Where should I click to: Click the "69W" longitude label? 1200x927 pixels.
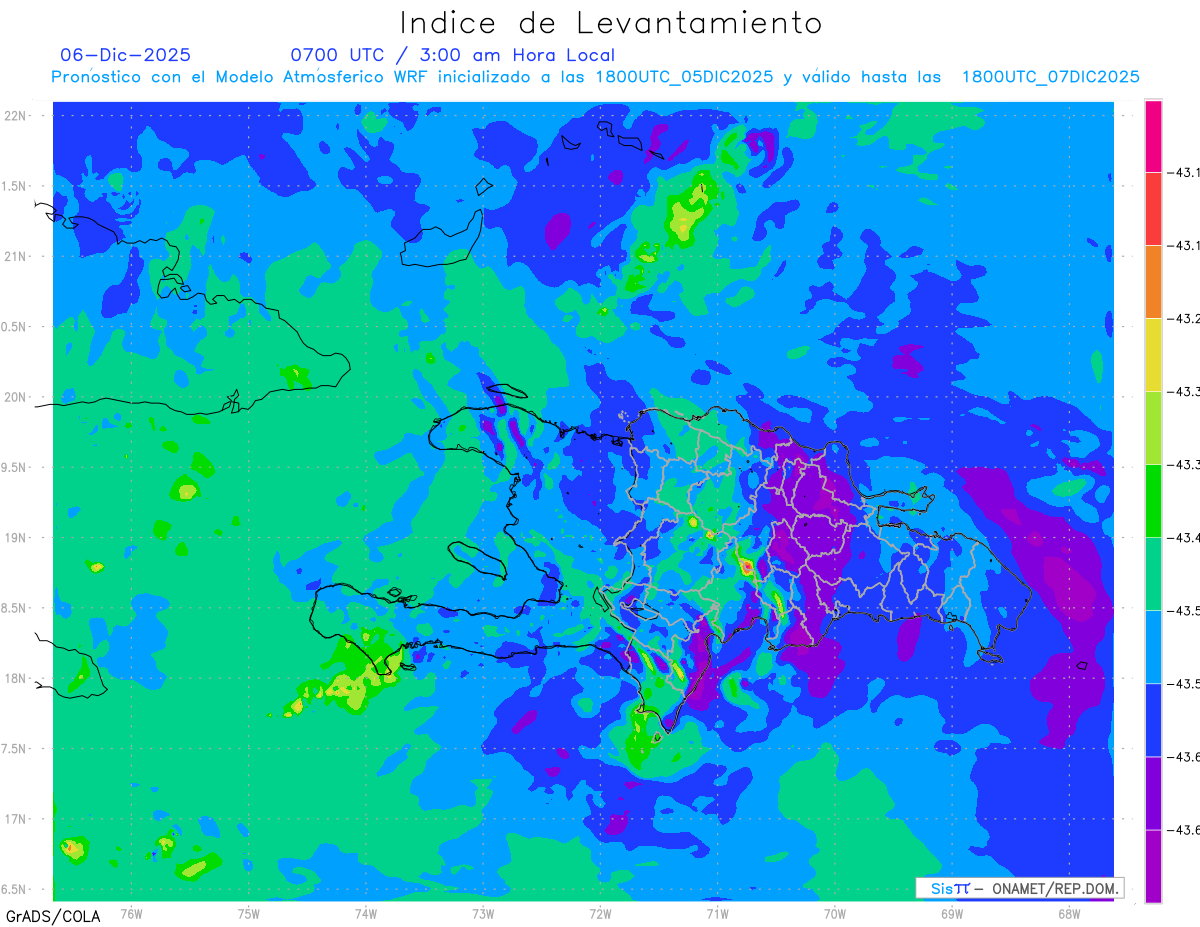pos(952,914)
